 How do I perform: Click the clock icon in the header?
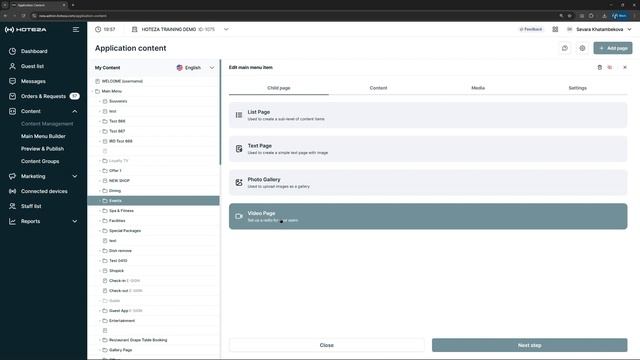[98, 29]
